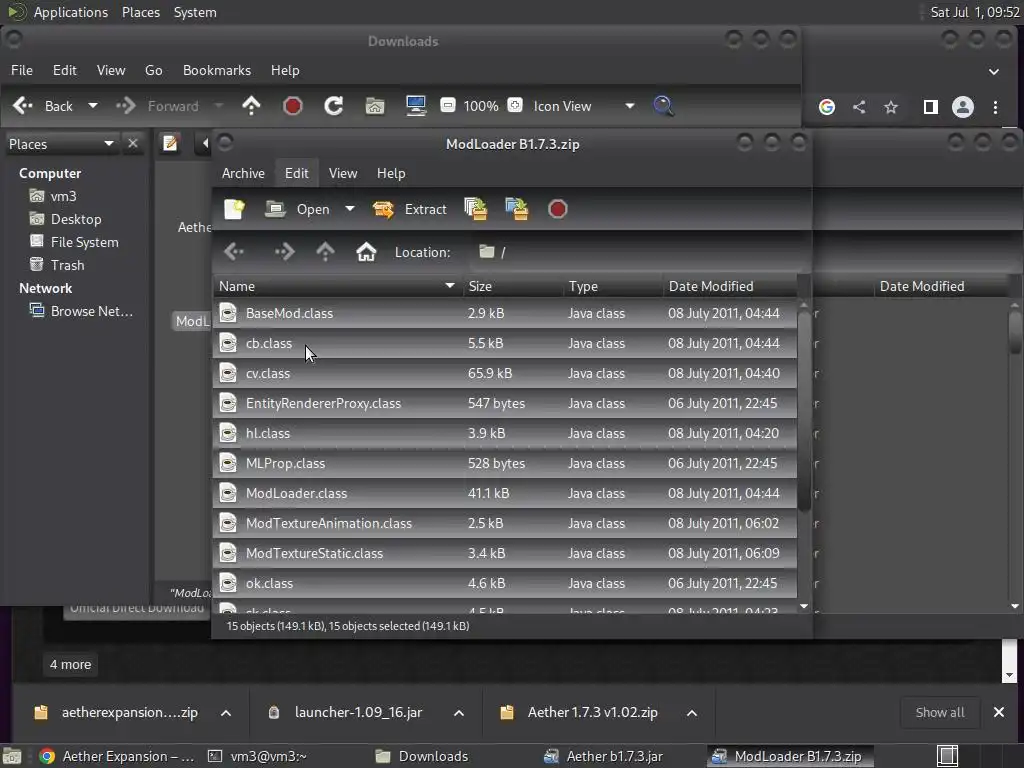The height and width of the screenshot is (768, 1024).
Task: Select BaseMod.class file
Action: [x=505, y=313]
